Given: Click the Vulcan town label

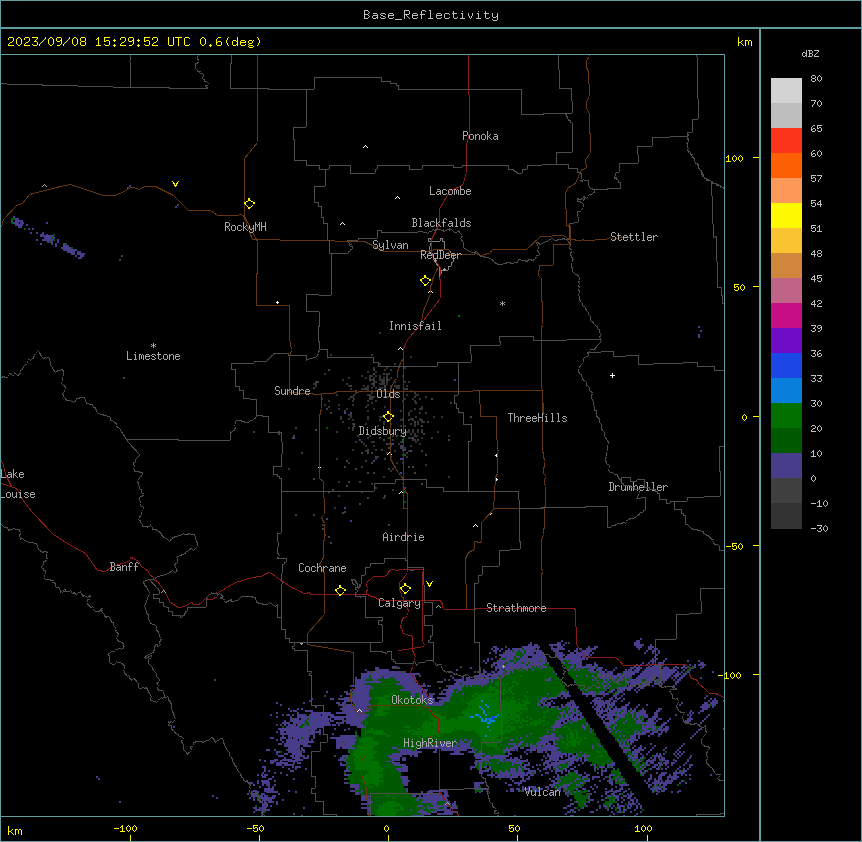Looking at the screenshot, I should tap(543, 792).
